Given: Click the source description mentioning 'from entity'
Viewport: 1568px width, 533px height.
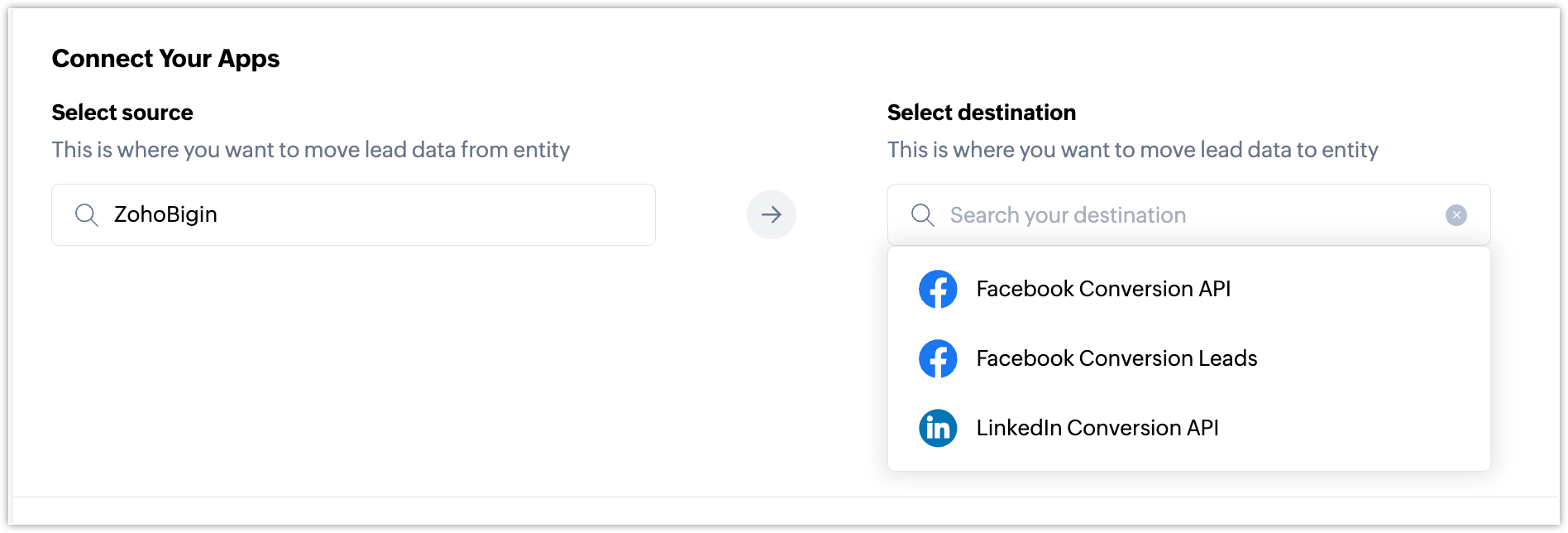Looking at the screenshot, I should (311, 150).
